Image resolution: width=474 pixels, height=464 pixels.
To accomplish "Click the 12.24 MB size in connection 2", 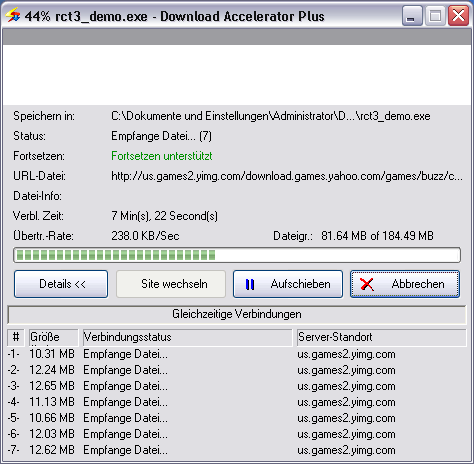I will click(52, 370).
